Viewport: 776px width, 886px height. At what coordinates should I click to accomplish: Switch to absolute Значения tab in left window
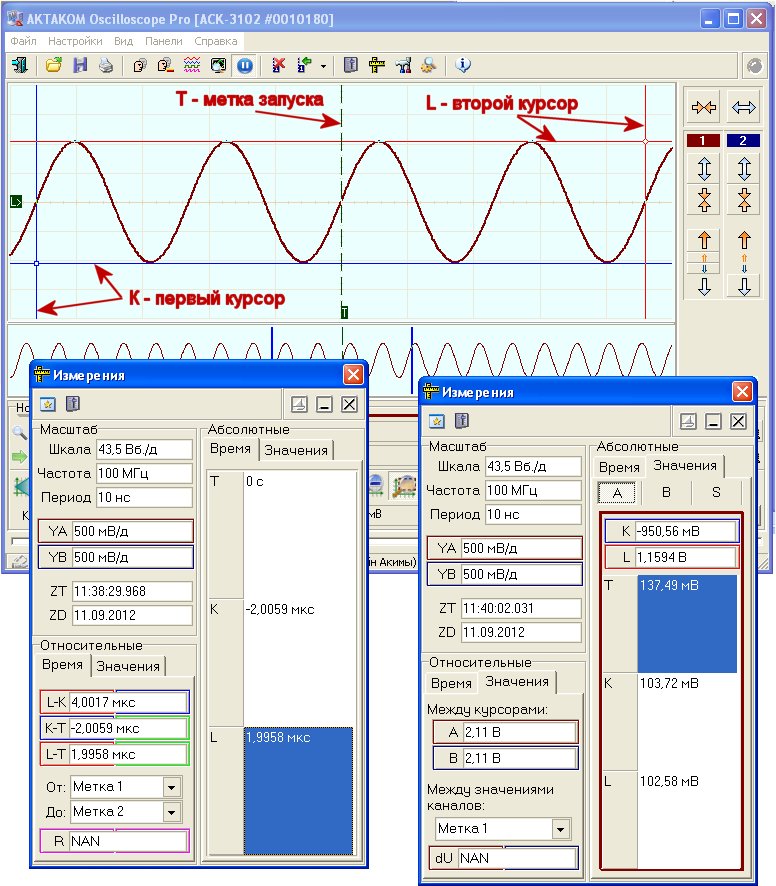click(296, 450)
